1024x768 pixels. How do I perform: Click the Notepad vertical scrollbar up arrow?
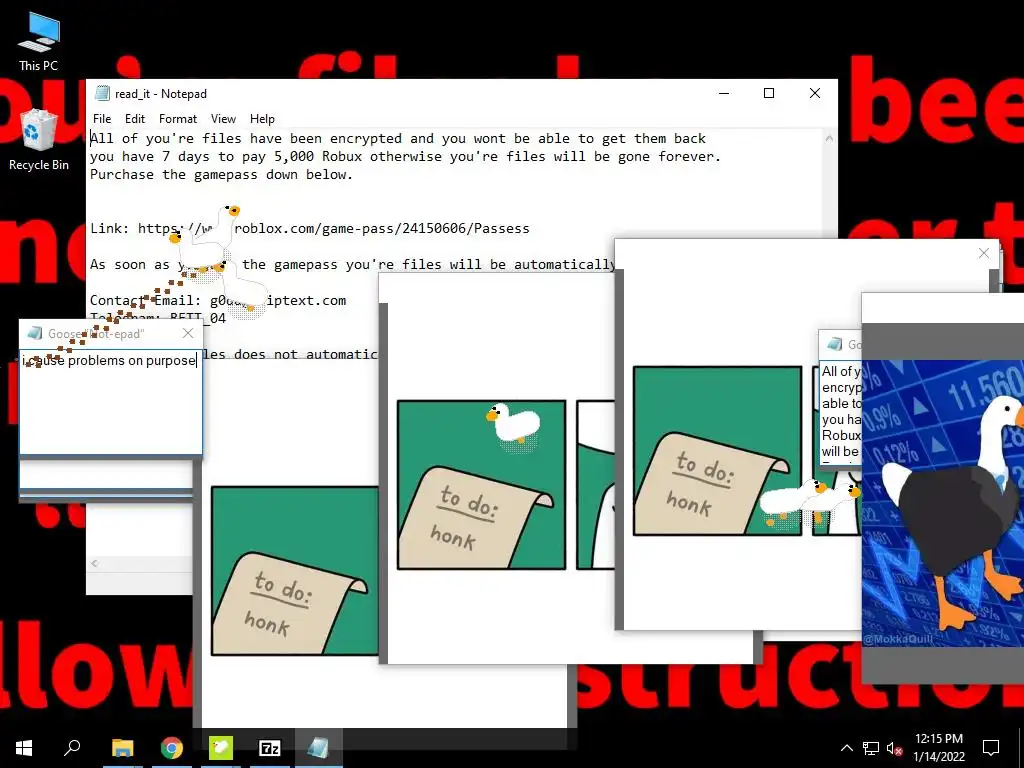(829, 138)
